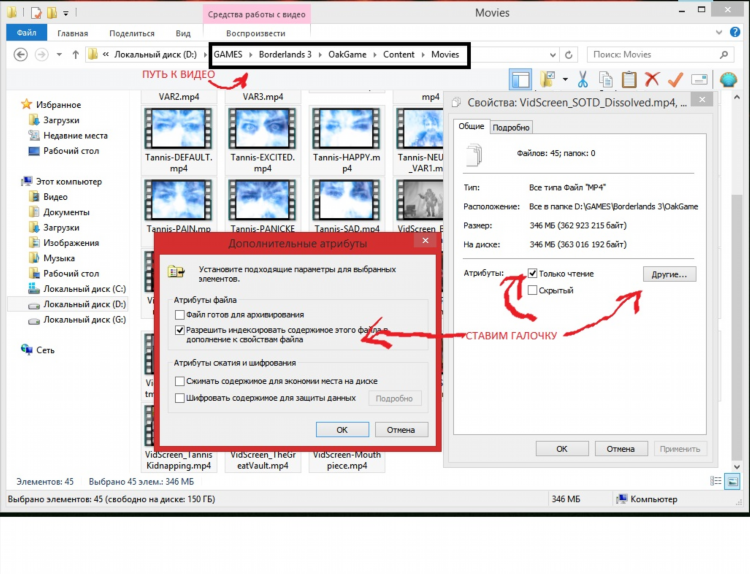Select Локальный диск (C:) in sidebar
The width and height of the screenshot is (750, 574).
coord(85,288)
